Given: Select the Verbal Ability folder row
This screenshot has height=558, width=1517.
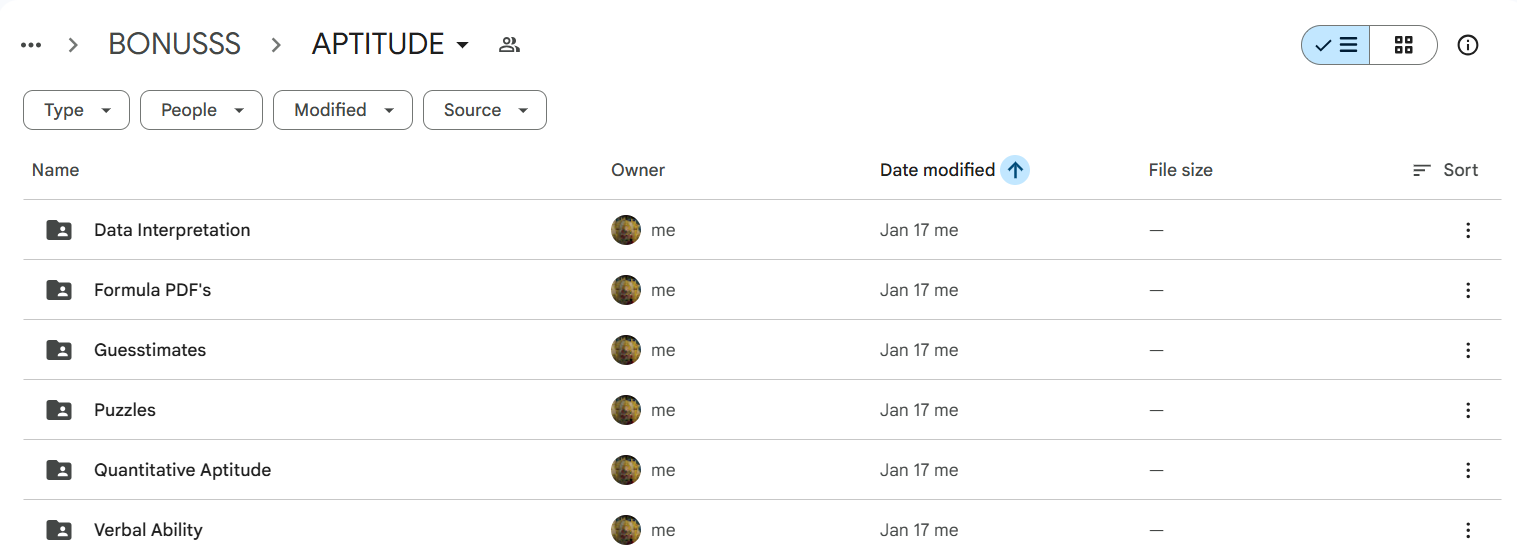Looking at the screenshot, I should [762, 530].
